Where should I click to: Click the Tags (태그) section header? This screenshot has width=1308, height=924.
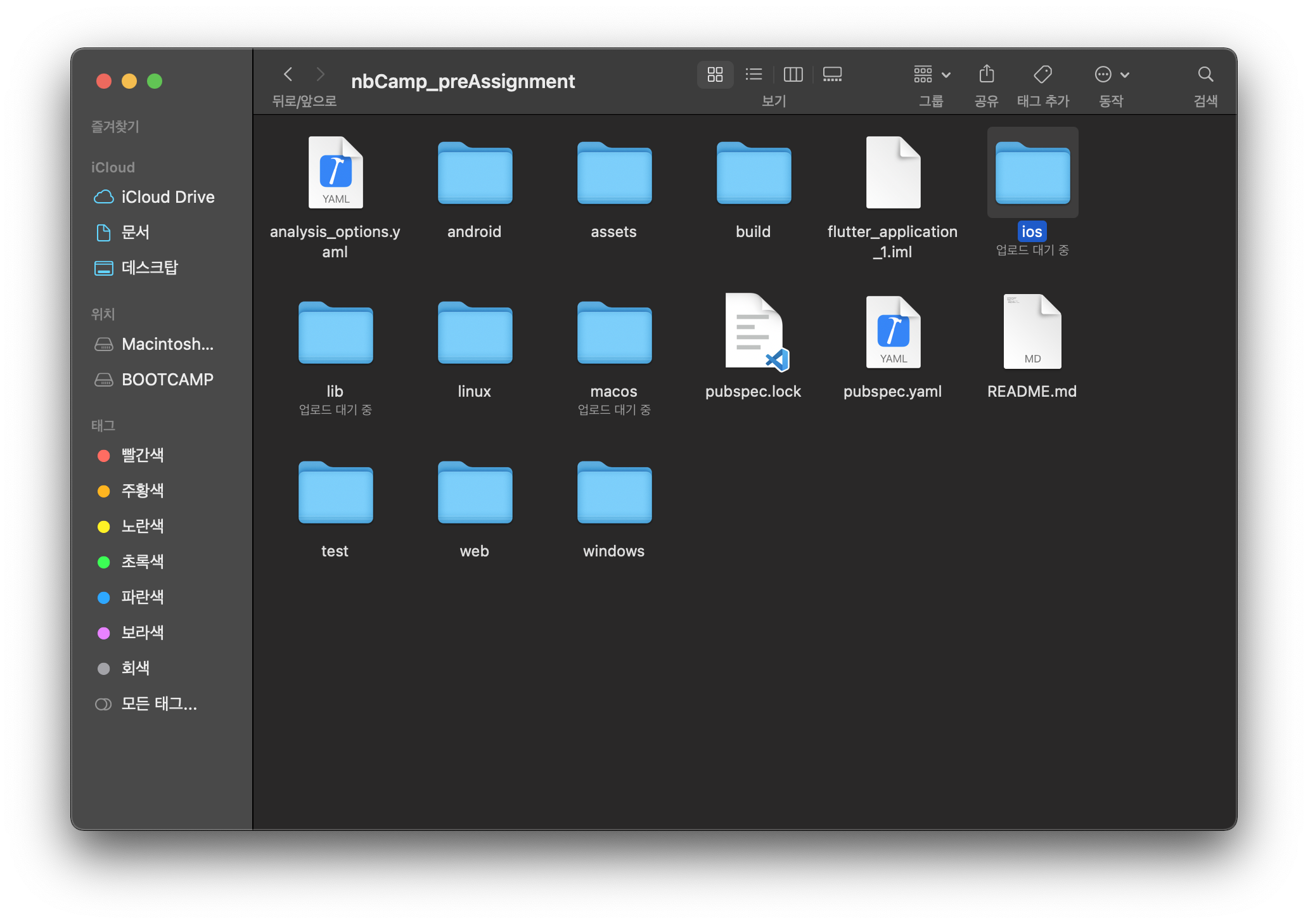pyautogui.click(x=103, y=426)
